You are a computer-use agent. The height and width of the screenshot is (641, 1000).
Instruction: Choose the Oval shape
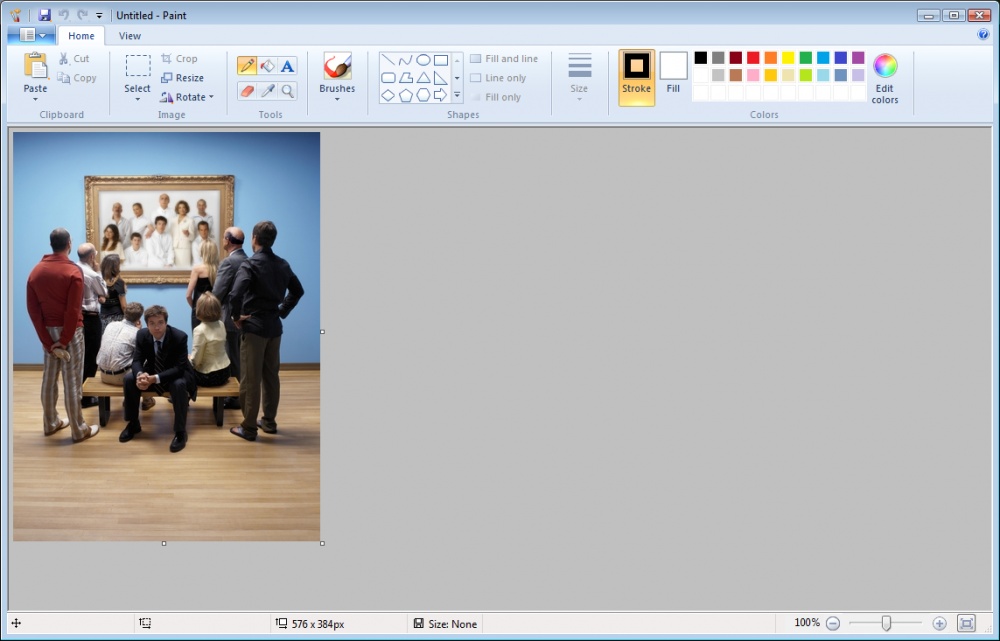[423, 61]
